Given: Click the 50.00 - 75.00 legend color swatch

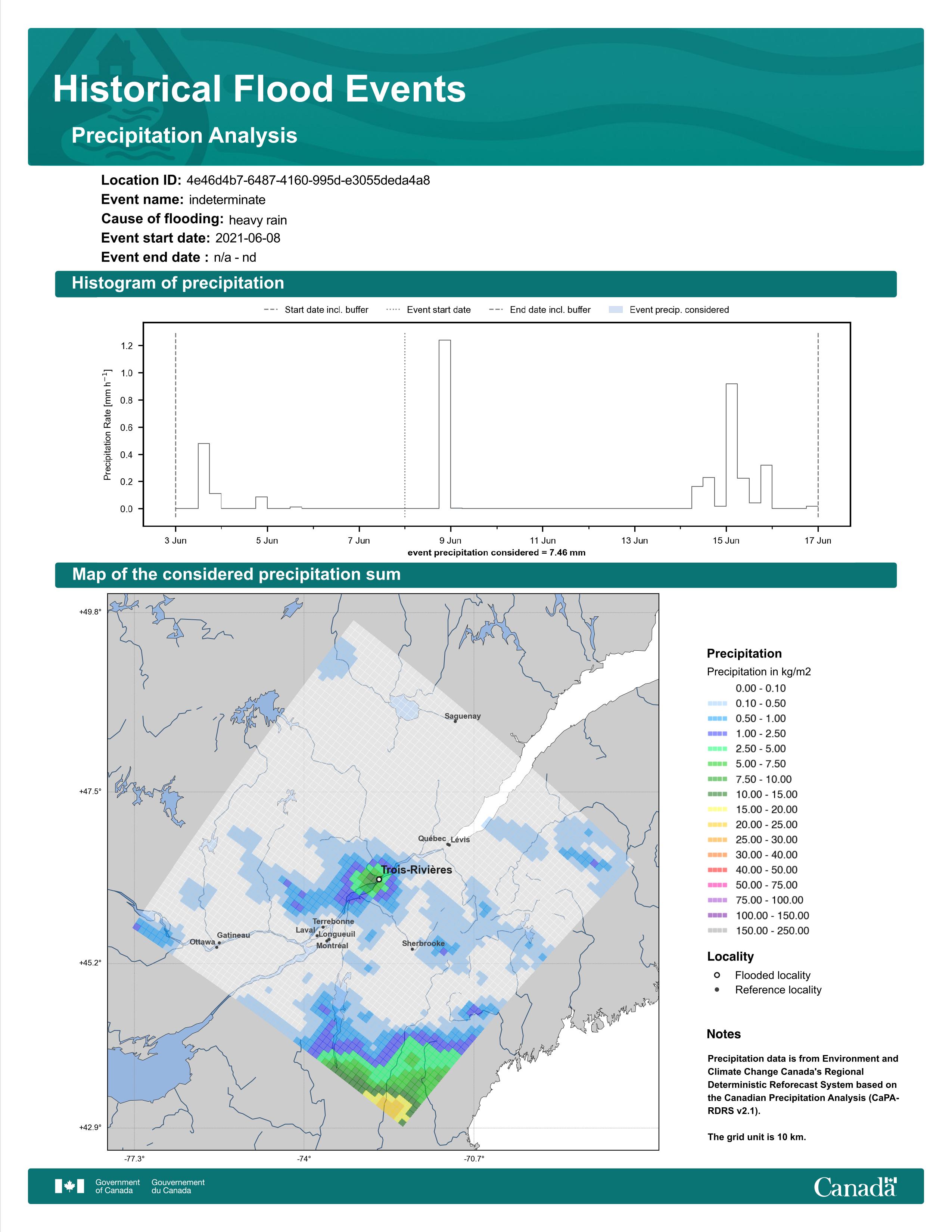Looking at the screenshot, I should [x=718, y=885].
